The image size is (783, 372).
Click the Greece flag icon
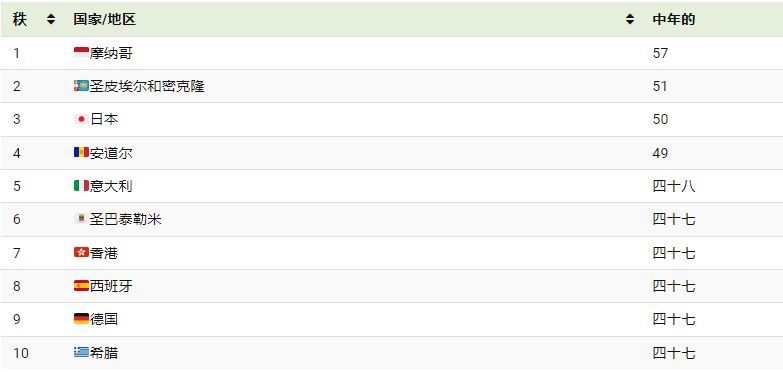click(81, 353)
